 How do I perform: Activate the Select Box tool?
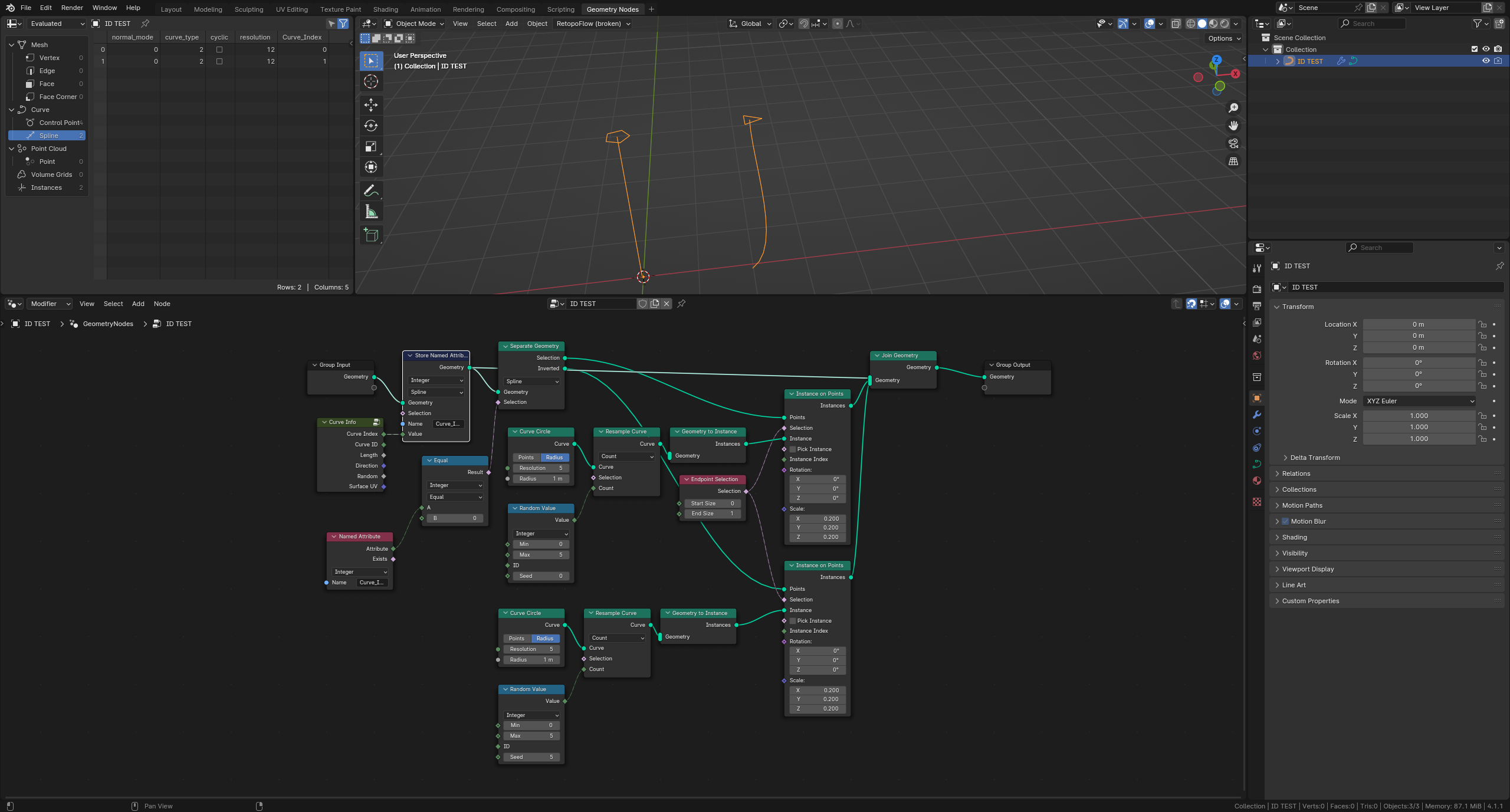coord(371,61)
